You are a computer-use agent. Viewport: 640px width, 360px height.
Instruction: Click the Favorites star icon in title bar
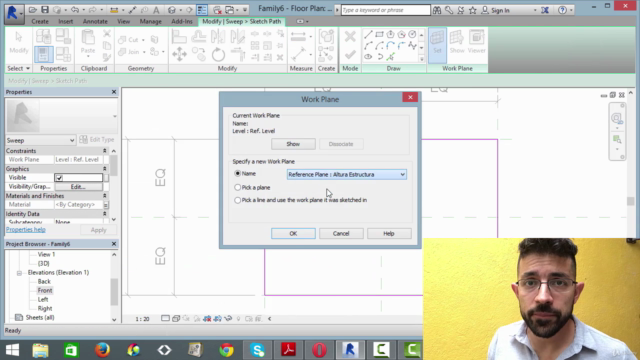473,10
